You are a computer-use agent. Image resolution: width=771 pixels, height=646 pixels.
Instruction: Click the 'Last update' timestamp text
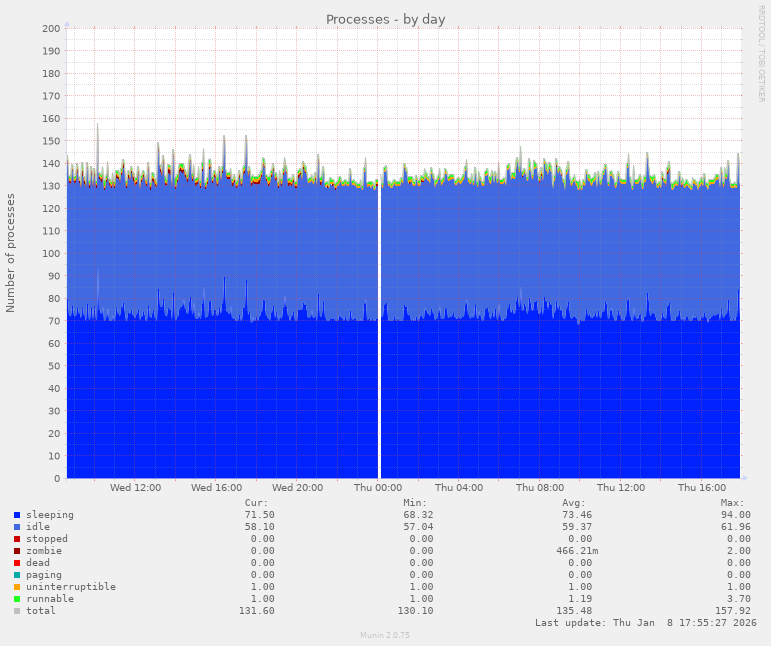click(x=645, y=623)
